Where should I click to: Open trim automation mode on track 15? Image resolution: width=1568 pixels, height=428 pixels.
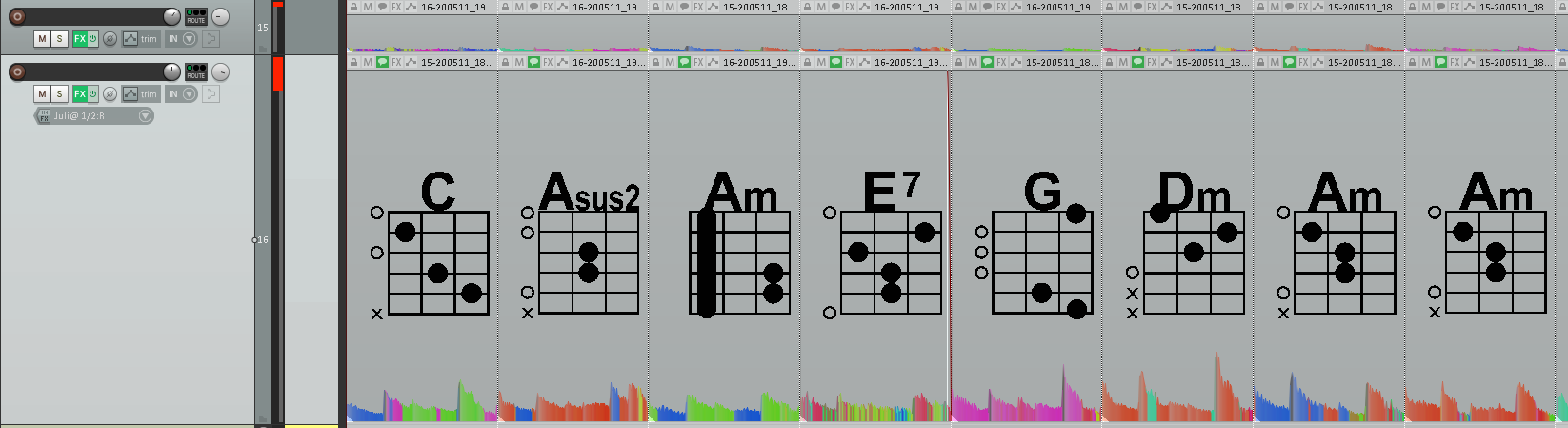[x=141, y=39]
